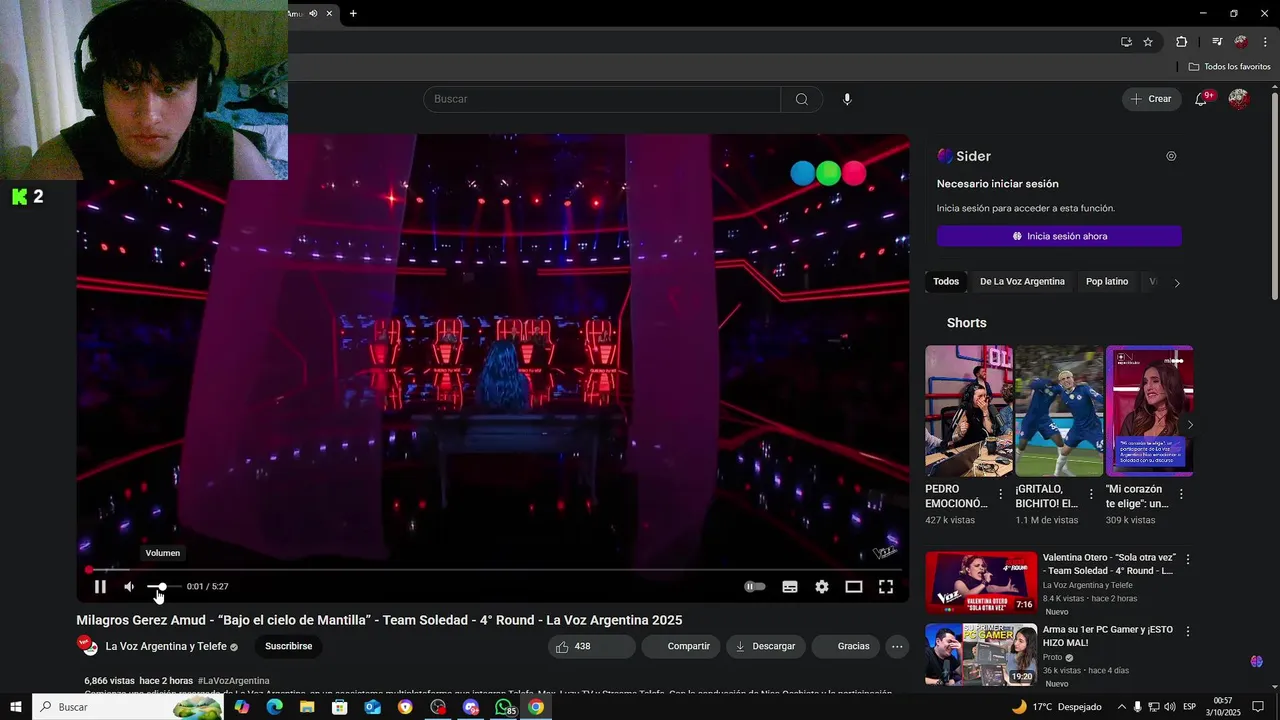Viewport: 1280px width, 720px height.
Task: Toggle subtitles with the captions icon
Action: [790, 587]
